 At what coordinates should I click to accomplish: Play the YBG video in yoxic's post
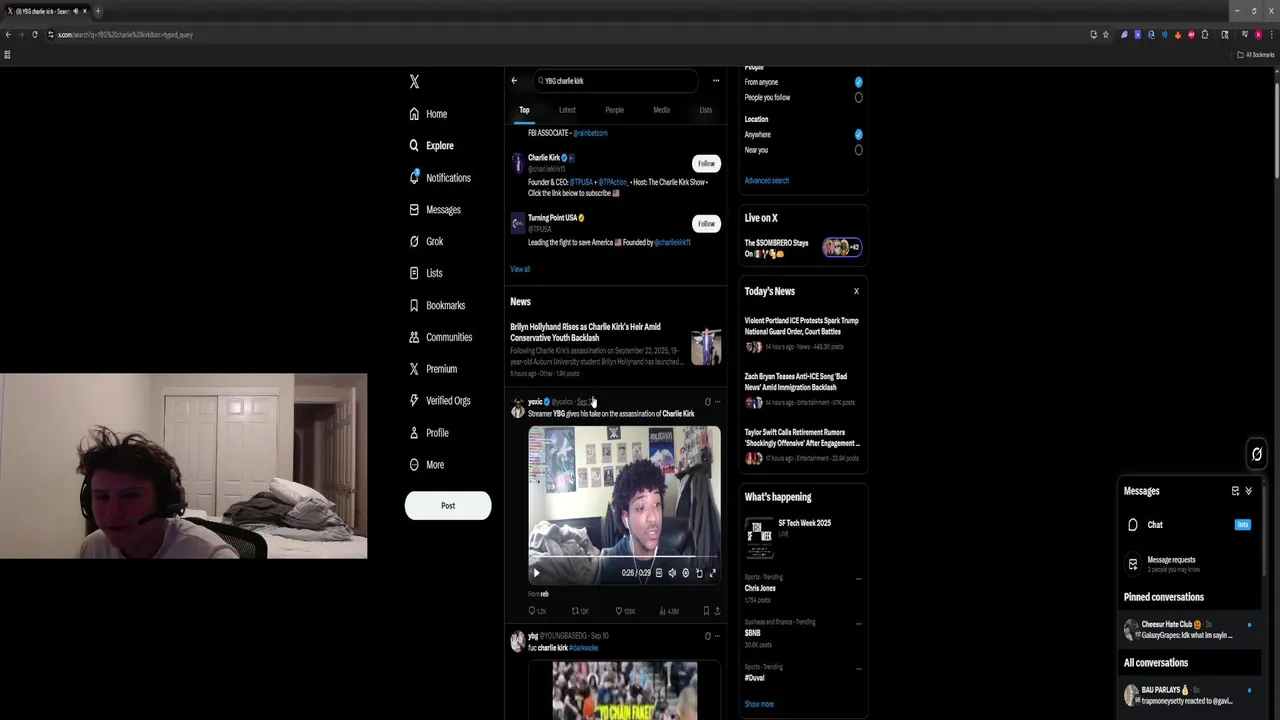(536, 573)
